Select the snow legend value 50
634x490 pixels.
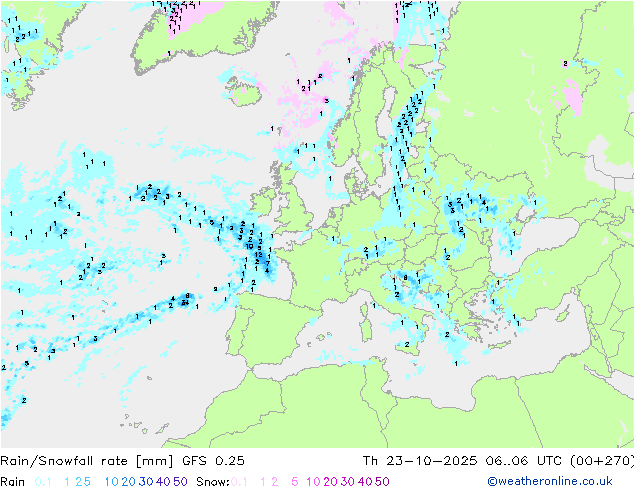(382, 482)
